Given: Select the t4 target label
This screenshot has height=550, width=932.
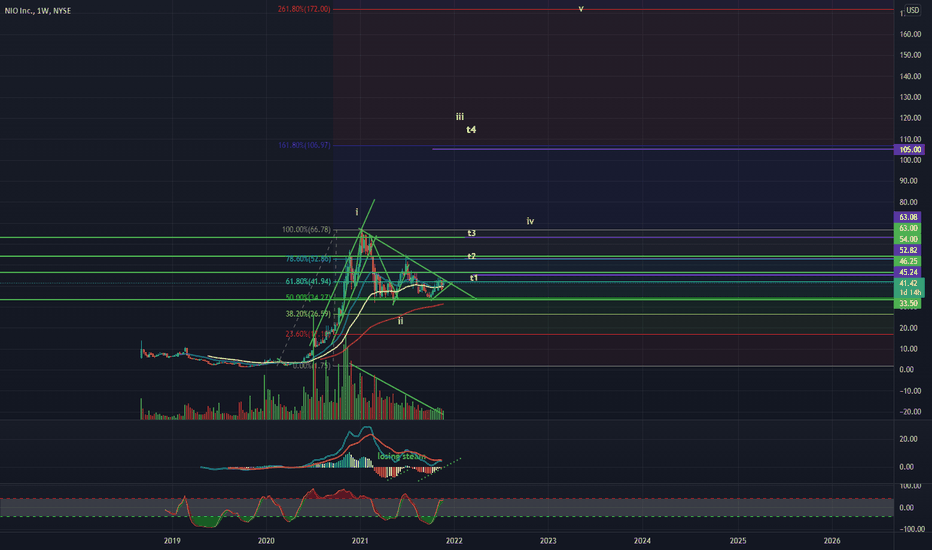Looking at the screenshot, I should [471, 130].
